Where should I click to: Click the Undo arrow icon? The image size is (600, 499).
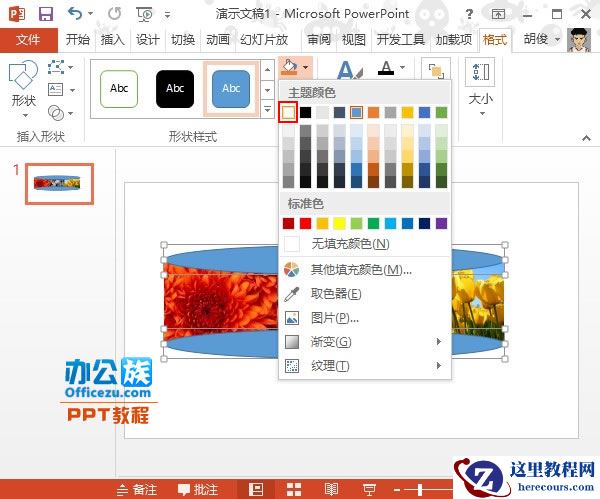(75, 14)
